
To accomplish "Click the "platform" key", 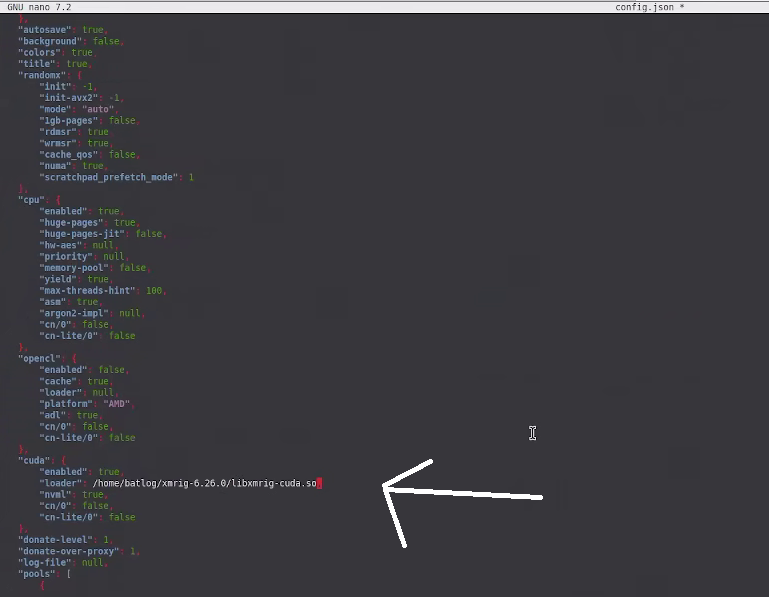I will coord(66,404).
